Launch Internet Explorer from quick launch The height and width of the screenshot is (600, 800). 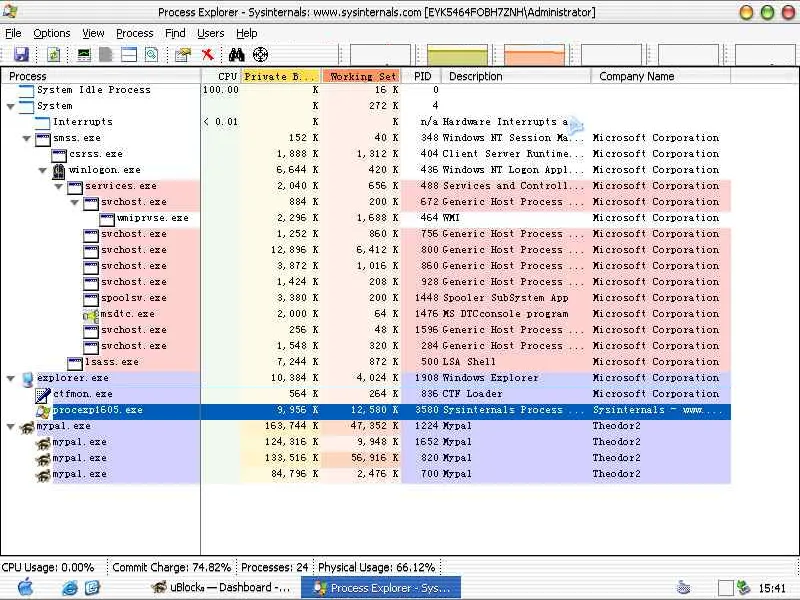coord(70,588)
